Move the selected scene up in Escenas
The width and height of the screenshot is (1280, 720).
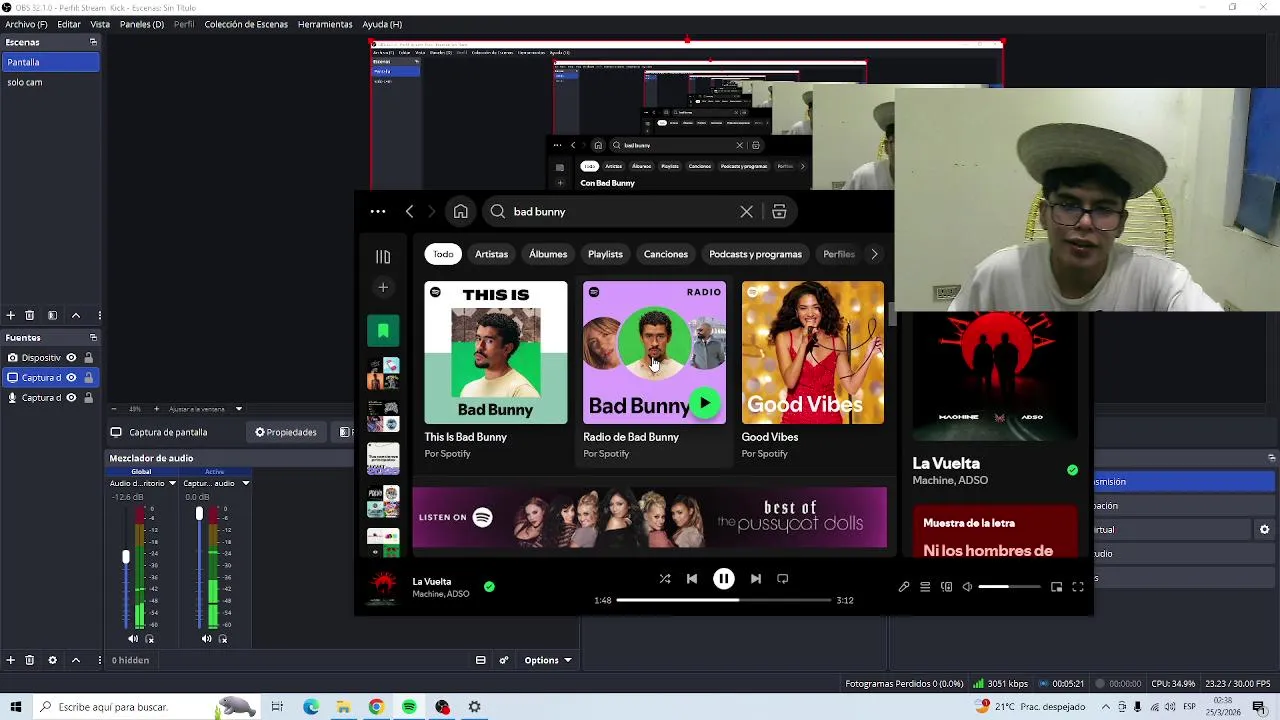(75, 315)
